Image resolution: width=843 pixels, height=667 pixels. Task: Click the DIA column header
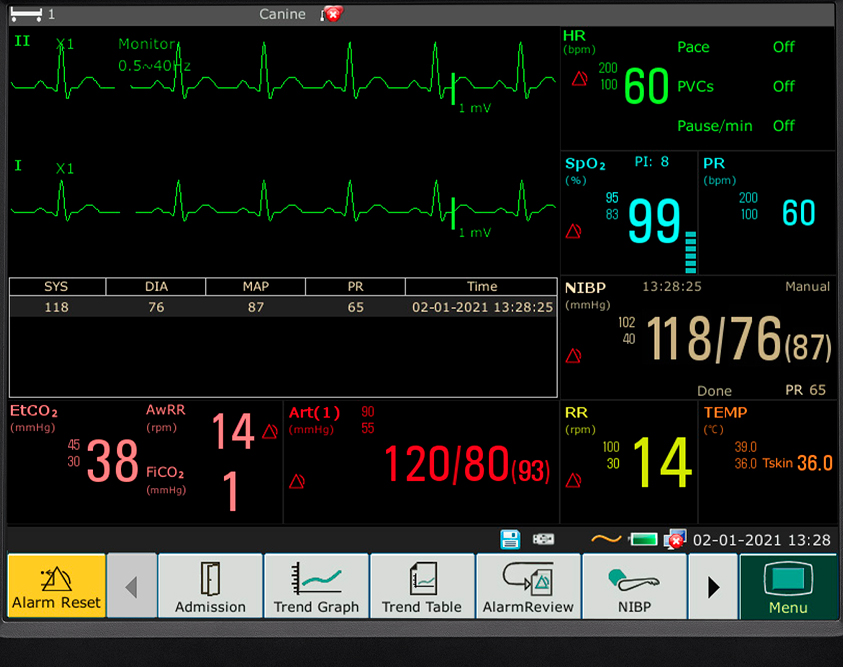156,286
